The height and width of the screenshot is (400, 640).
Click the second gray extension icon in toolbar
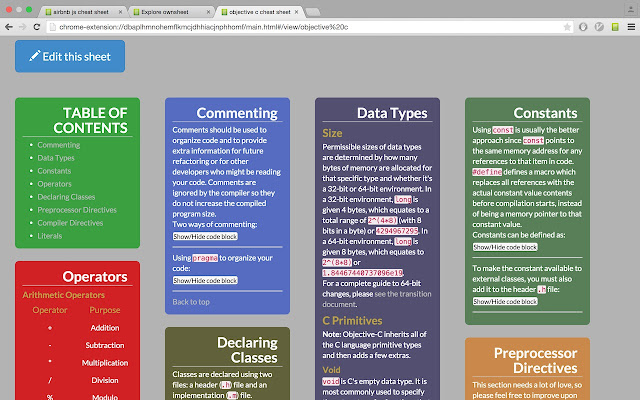click(x=599, y=27)
